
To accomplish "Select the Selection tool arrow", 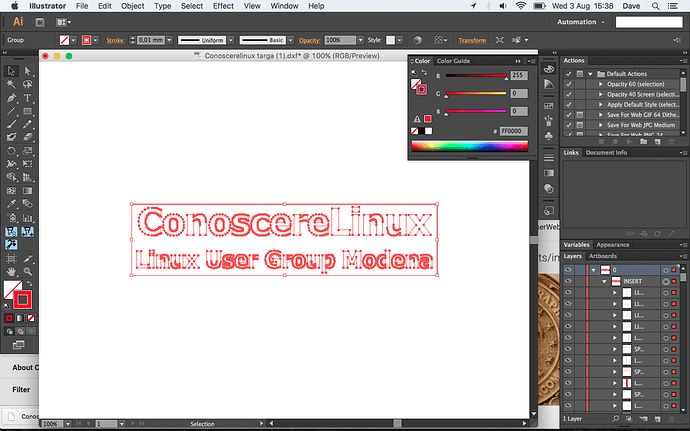I will coord(11,71).
